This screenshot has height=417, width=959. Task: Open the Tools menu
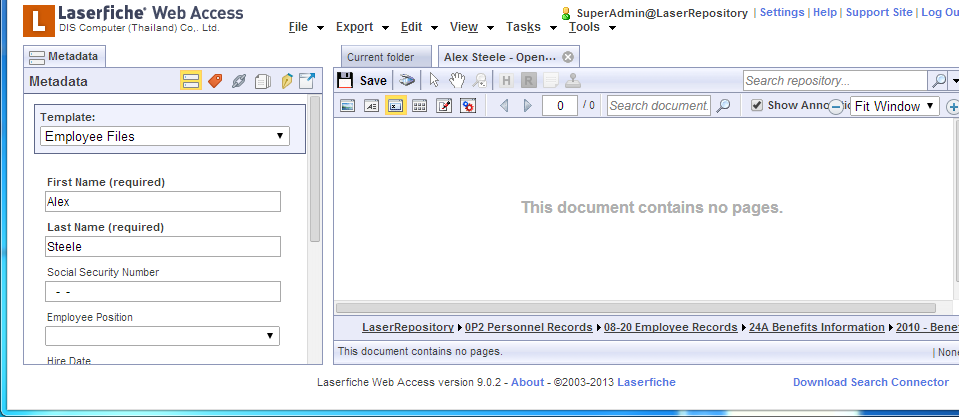click(592, 27)
